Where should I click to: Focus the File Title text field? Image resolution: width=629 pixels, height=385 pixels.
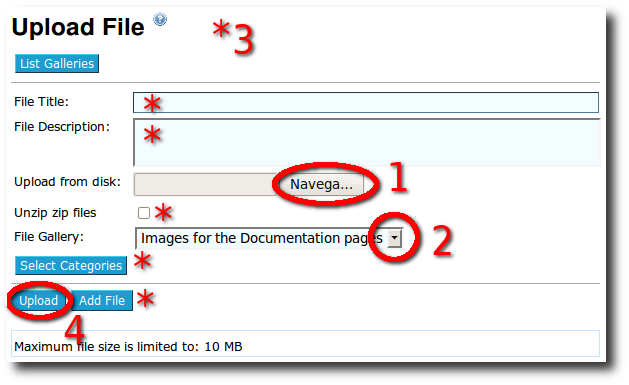pyautogui.click(x=366, y=103)
